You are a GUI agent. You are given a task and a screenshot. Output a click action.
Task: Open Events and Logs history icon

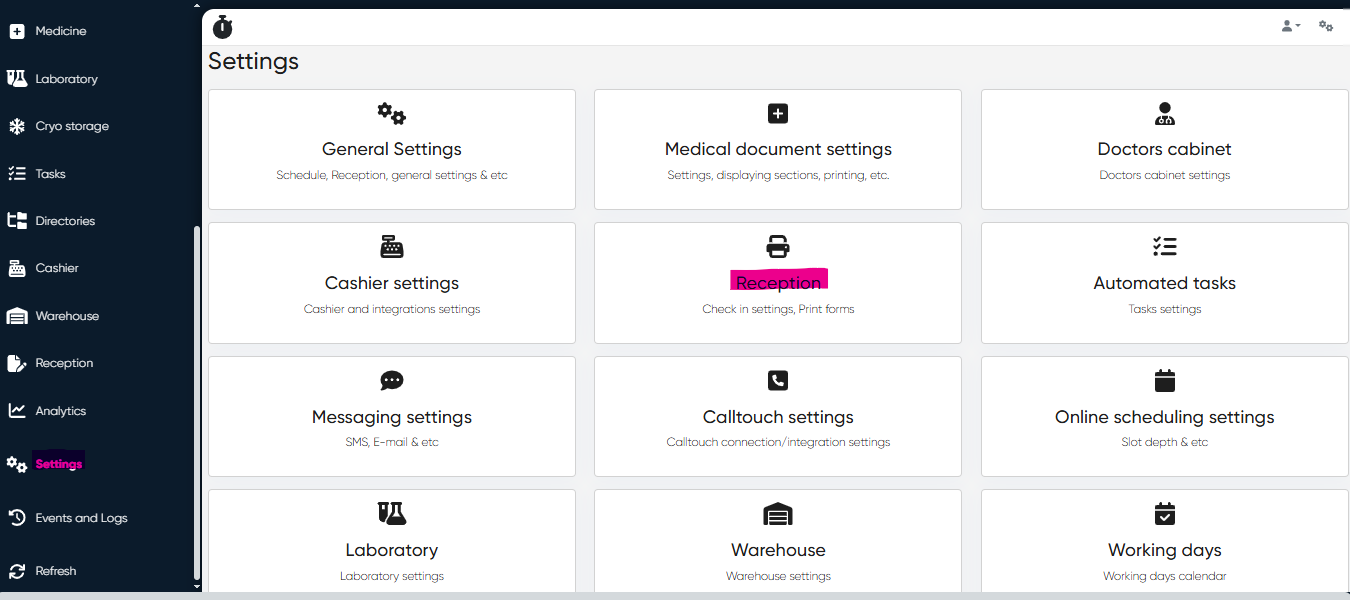tap(17, 518)
